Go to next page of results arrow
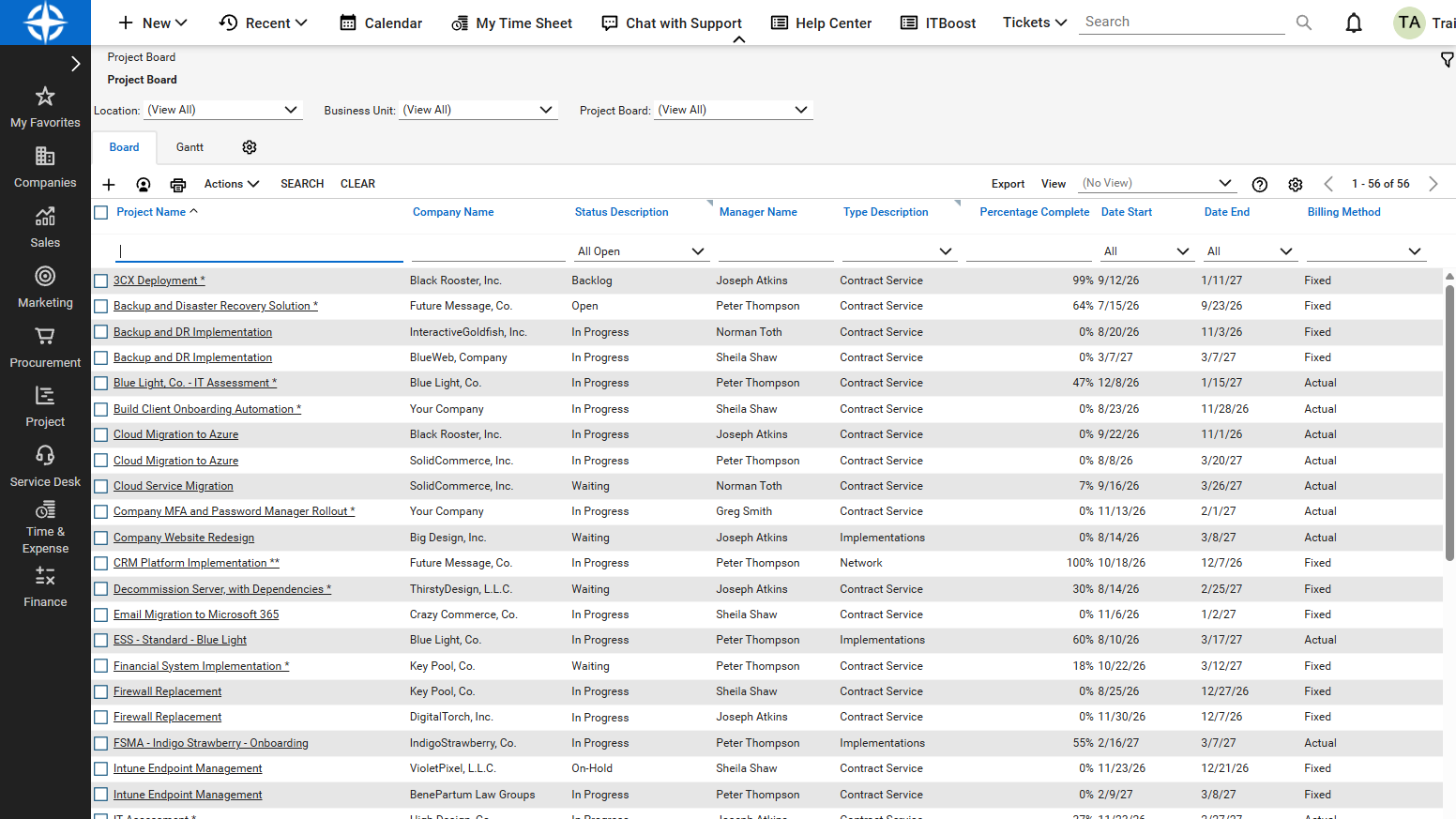Screen dimensions: 1456x819 (1433, 184)
